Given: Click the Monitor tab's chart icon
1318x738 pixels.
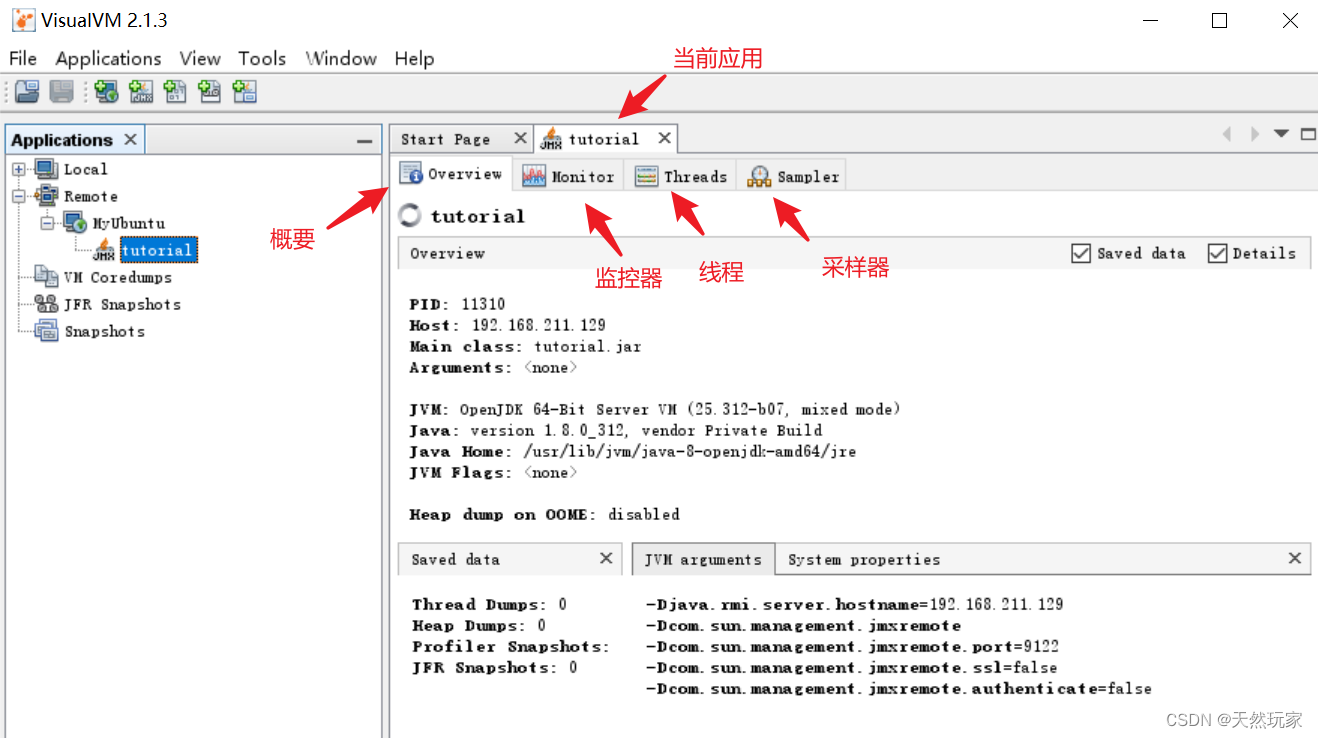Looking at the screenshot, I should tap(534, 177).
